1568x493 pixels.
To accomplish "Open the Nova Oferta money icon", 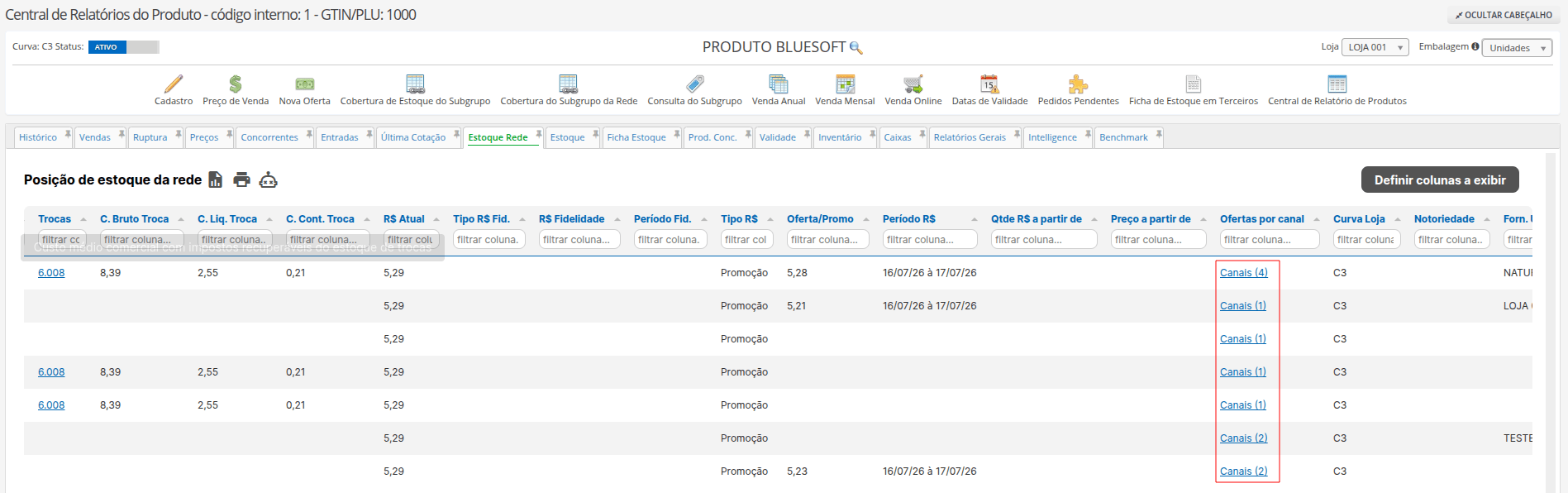I will point(305,84).
